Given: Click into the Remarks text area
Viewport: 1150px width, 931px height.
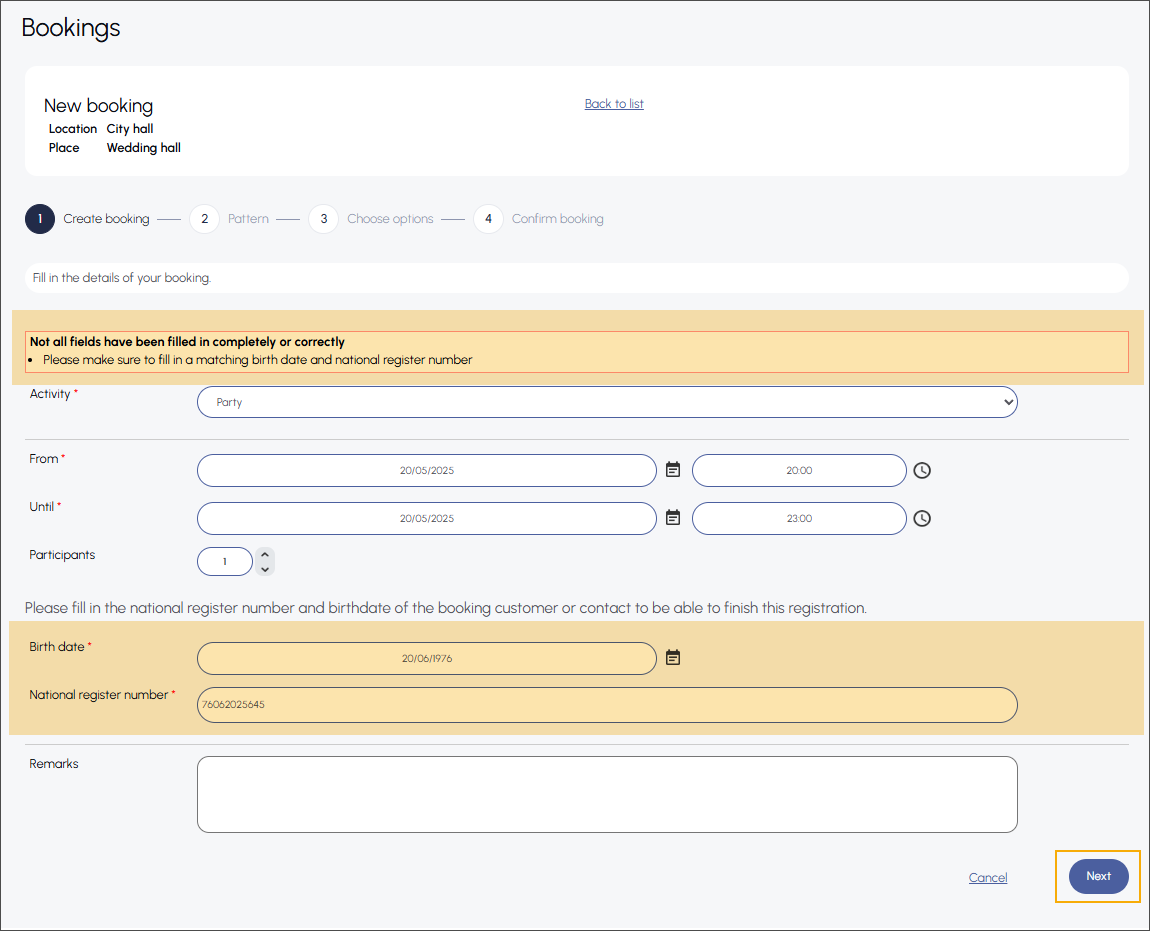Looking at the screenshot, I should (x=607, y=794).
